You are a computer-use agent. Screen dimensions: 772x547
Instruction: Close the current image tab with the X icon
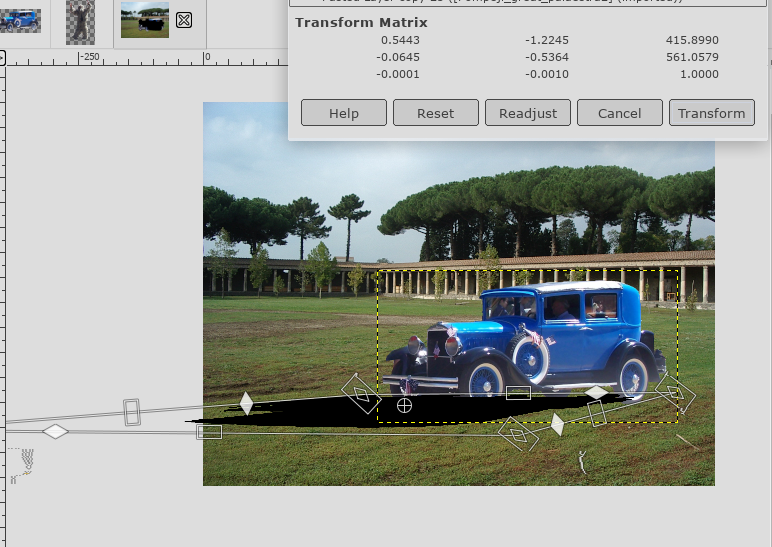(x=184, y=20)
